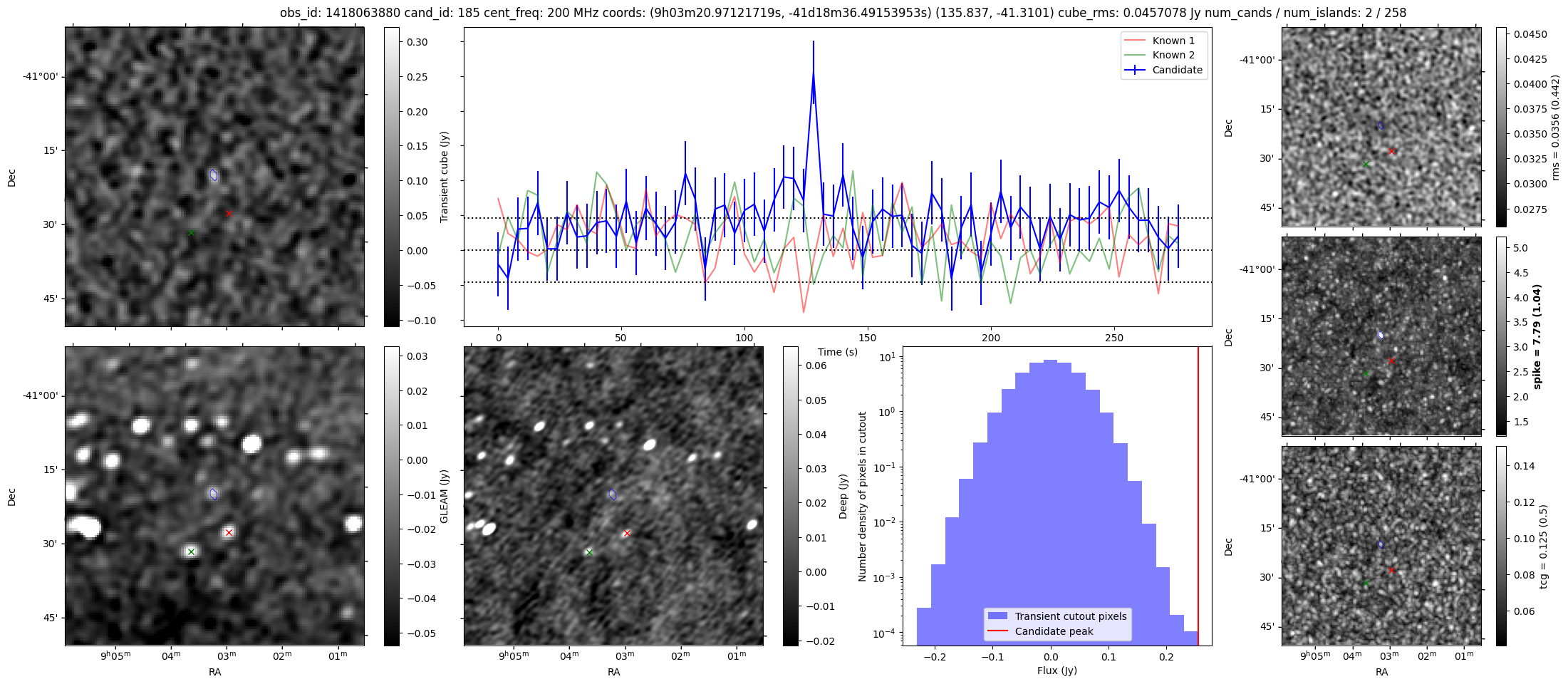This screenshot has width=1568, height=684.
Task: Click the spike map colorbar
Action: (x=1501, y=336)
